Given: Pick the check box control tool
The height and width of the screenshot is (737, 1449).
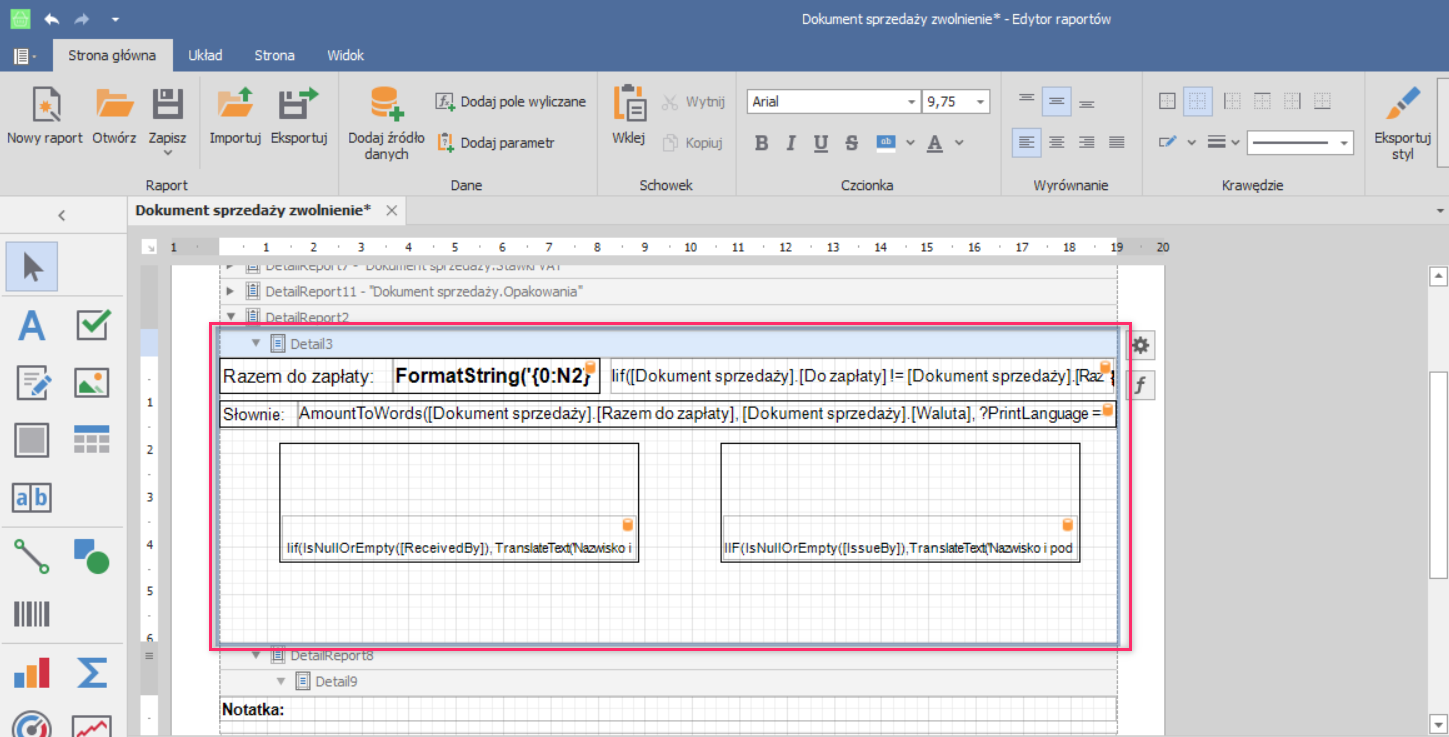Looking at the screenshot, I should click(x=92, y=325).
